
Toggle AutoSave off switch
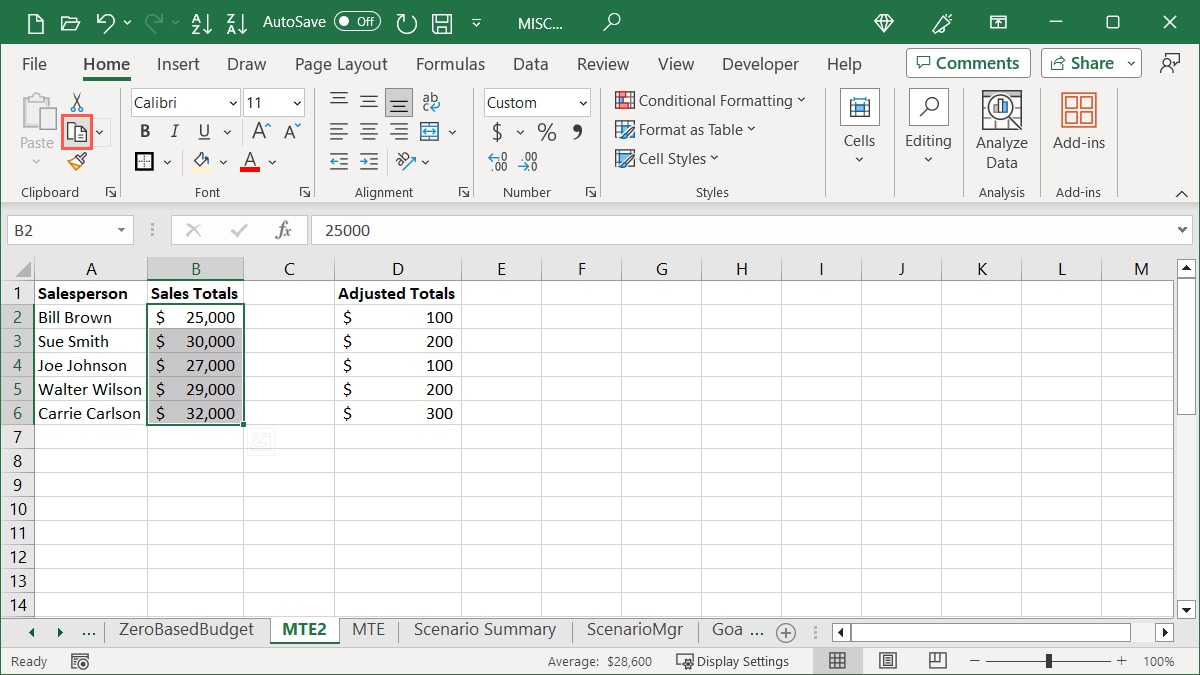358,20
